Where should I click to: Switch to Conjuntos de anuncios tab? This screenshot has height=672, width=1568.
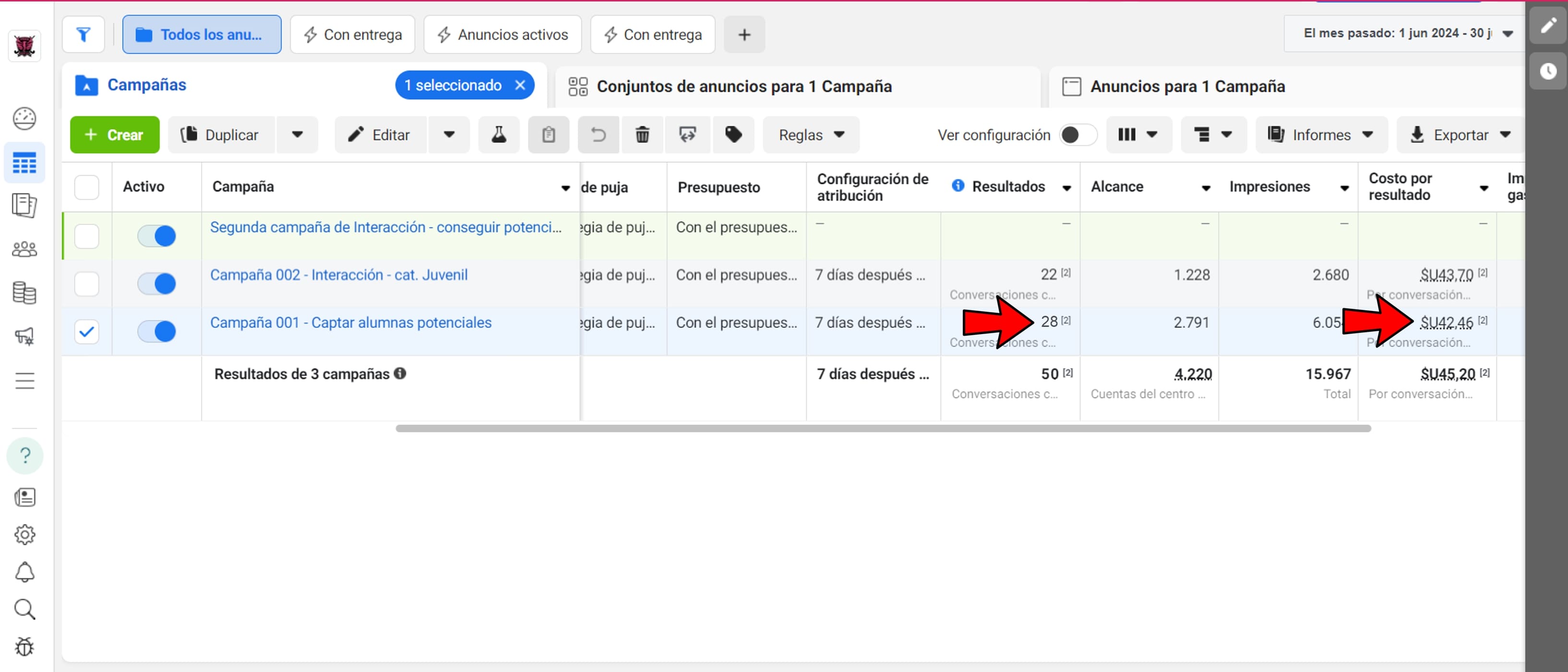click(744, 86)
